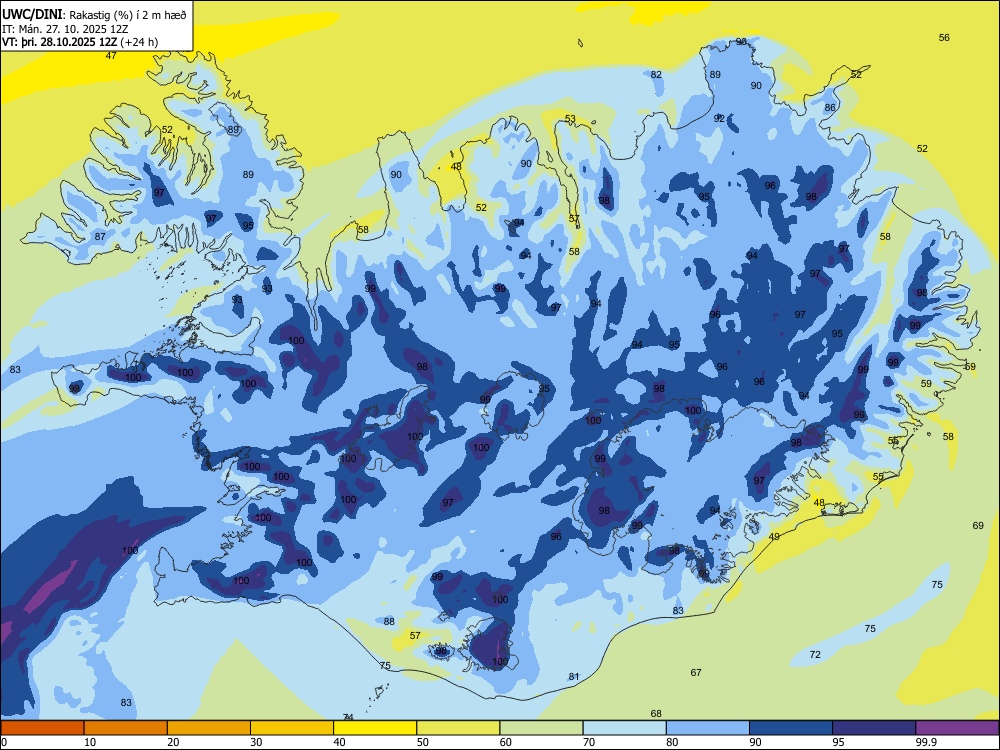Image resolution: width=1000 pixels, height=750 pixels.
Task: Click the pale yellow 50–60 legend swatch
Action: (458, 728)
